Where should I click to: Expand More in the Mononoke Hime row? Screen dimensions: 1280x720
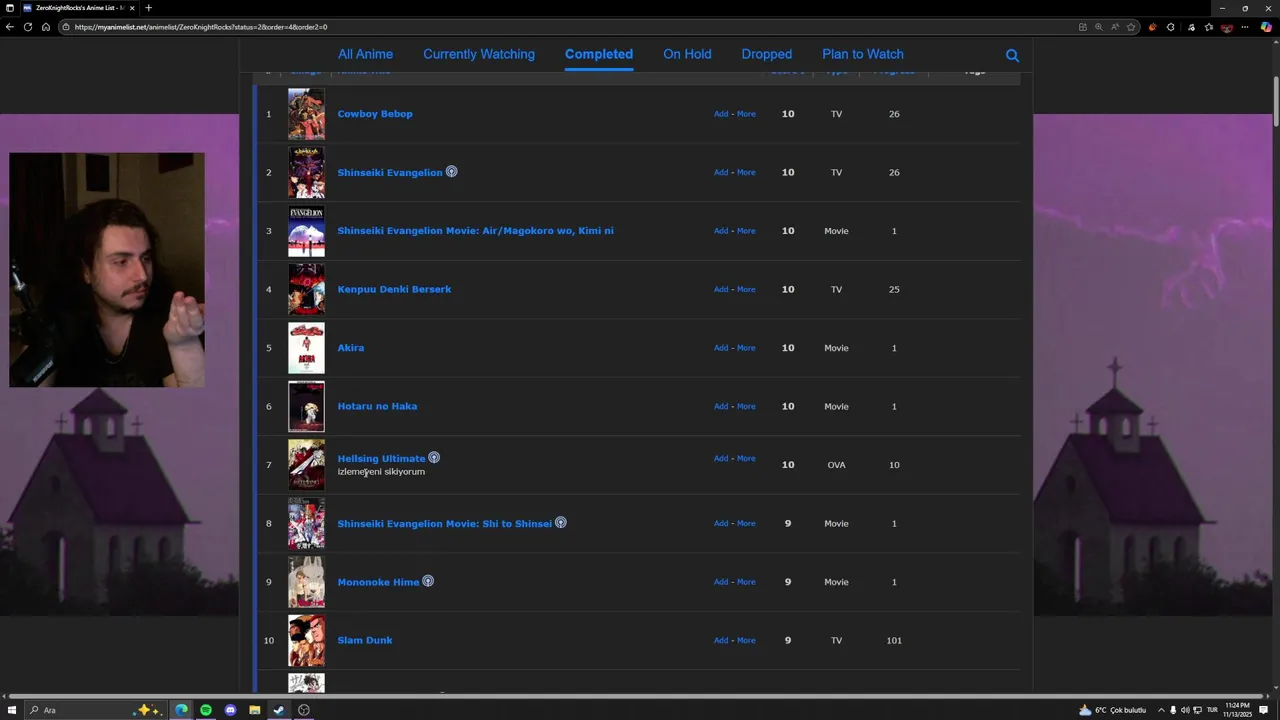746,581
